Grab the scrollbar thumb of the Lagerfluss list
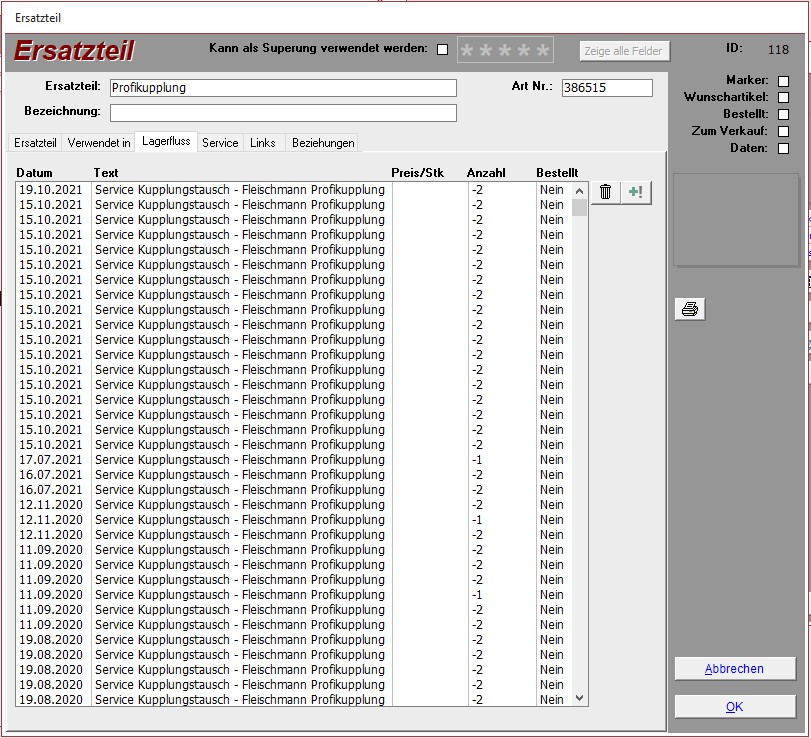The height and width of the screenshot is (738, 811). click(x=580, y=207)
